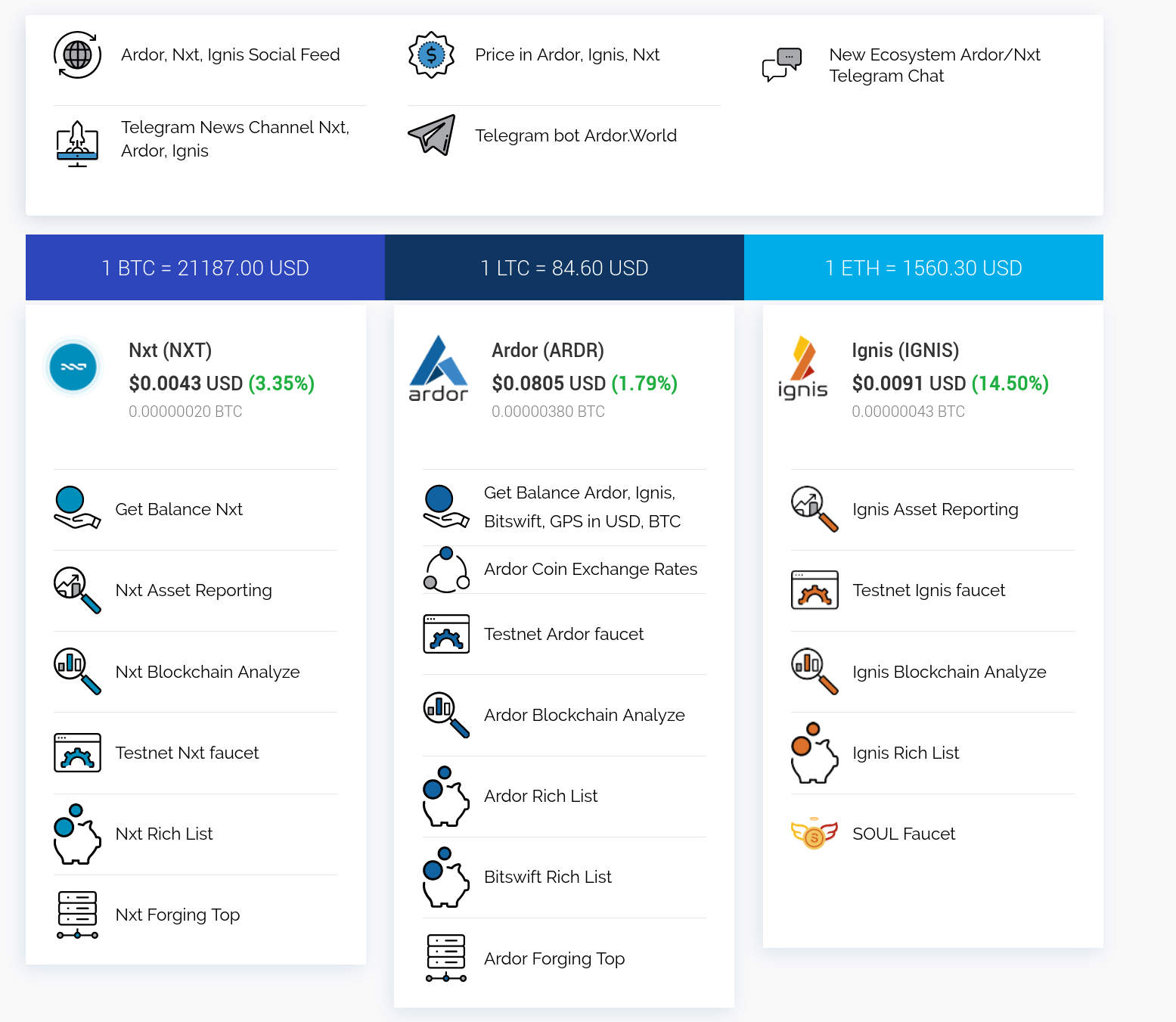Click the Nxt round logo
Viewport: 1176px width, 1022px height.
[73, 367]
